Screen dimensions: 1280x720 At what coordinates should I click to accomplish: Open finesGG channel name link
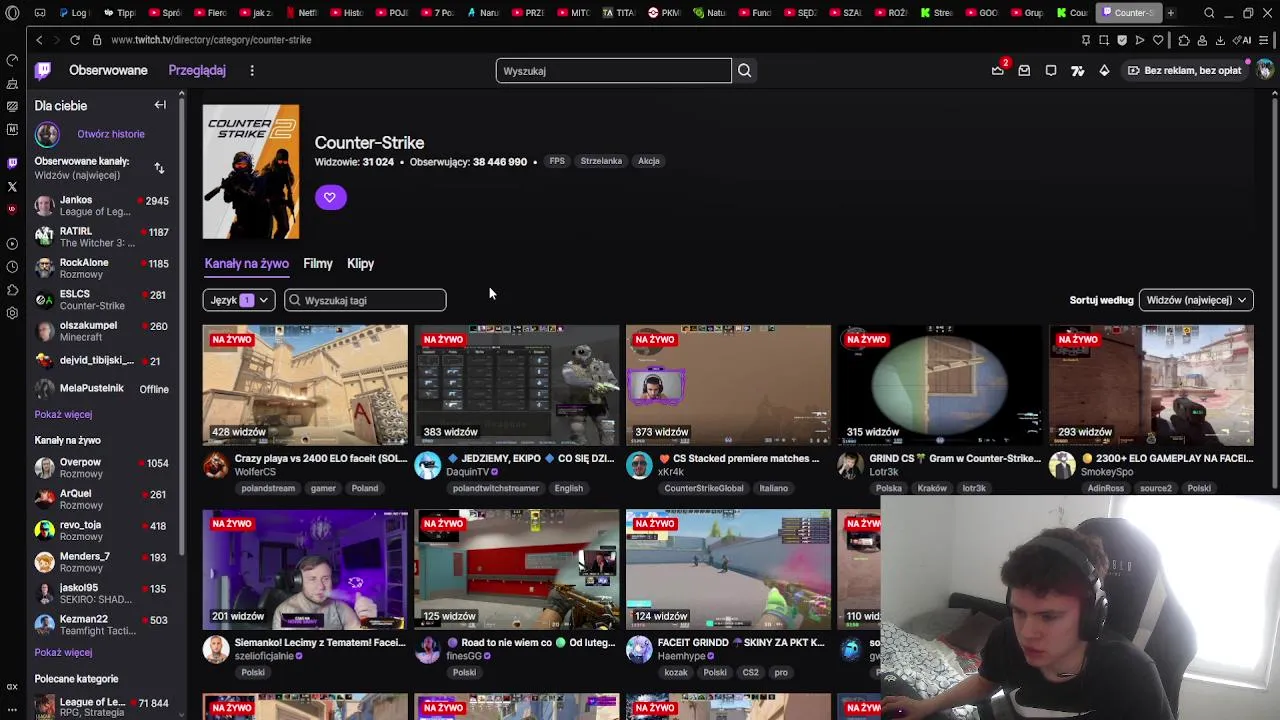pos(464,656)
